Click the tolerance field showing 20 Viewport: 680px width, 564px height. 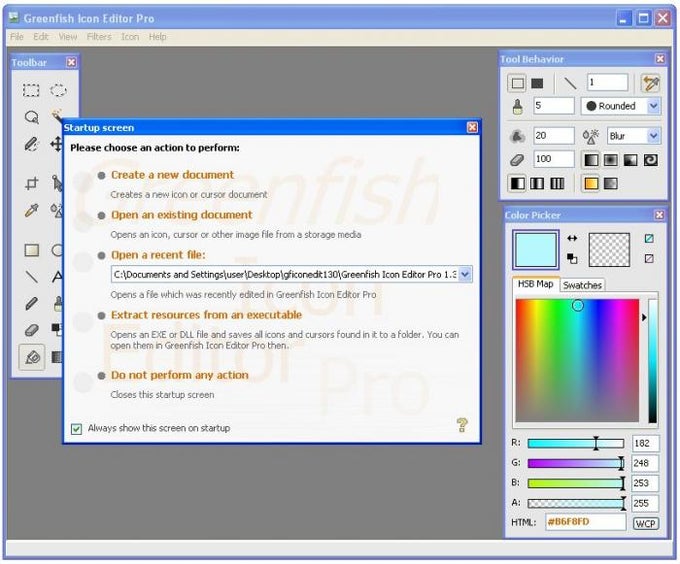point(554,136)
